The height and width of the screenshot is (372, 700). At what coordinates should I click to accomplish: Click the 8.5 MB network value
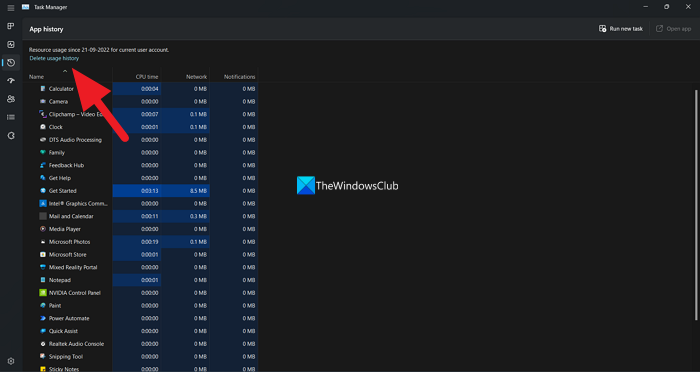185,191
